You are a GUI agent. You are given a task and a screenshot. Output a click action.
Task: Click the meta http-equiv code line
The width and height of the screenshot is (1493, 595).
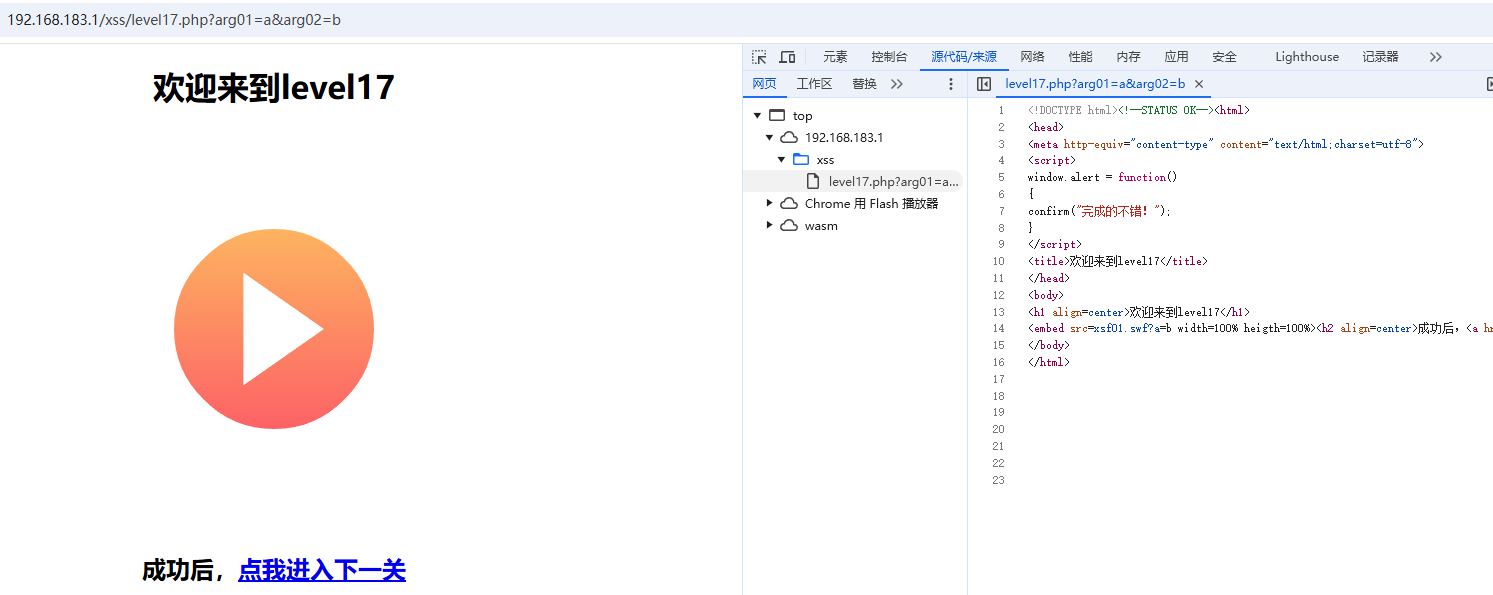click(1225, 144)
